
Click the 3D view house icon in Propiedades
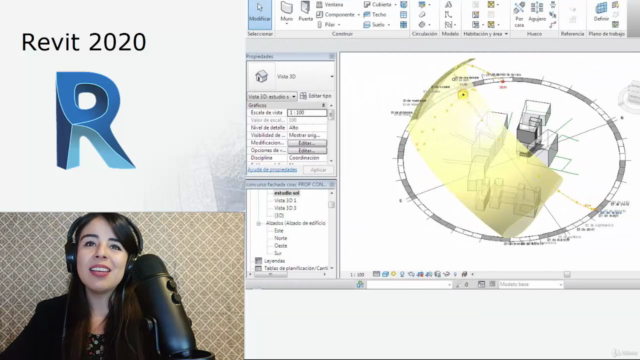click(261, 76)
